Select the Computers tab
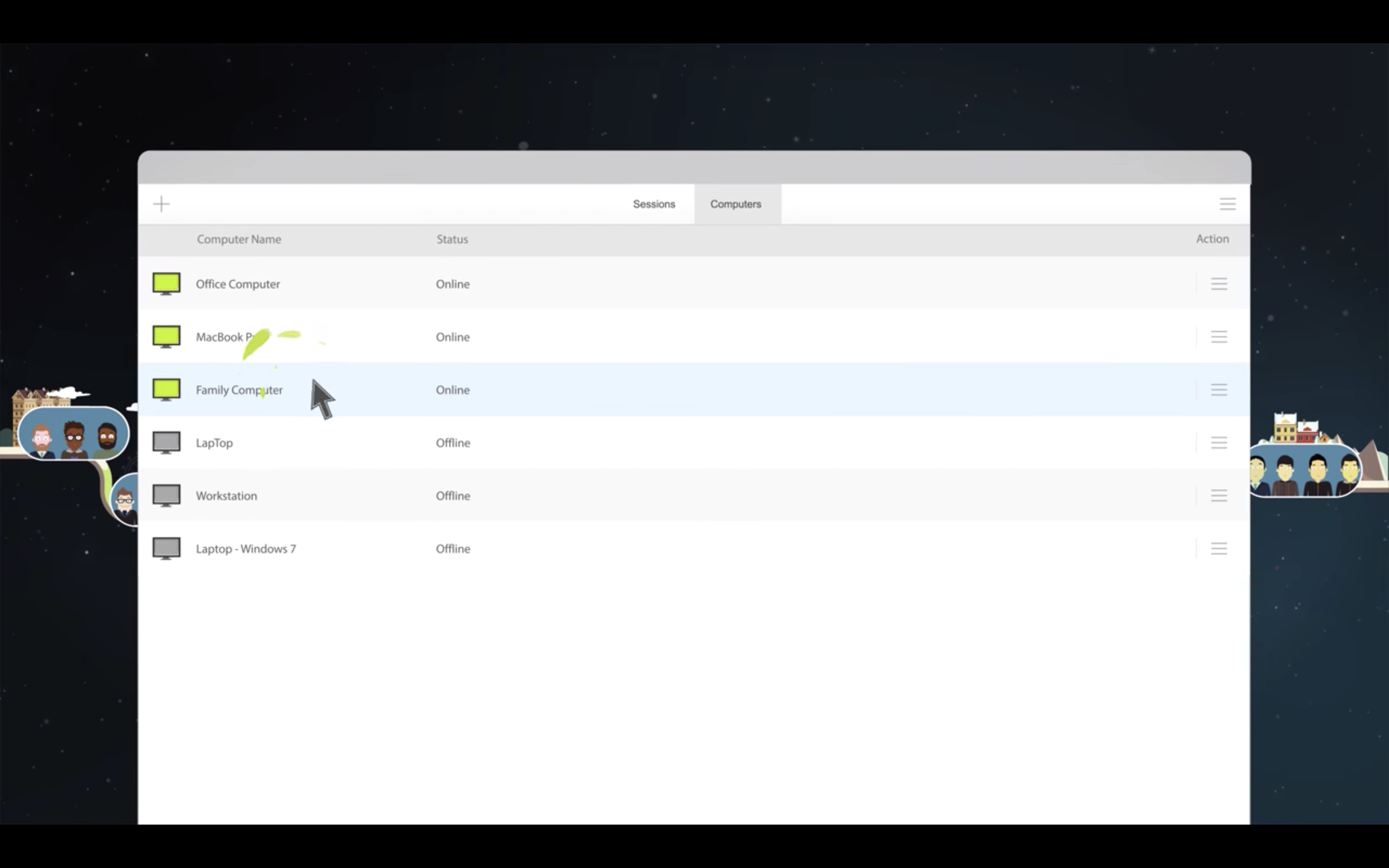The image size is (1389, 868). point(735,203)
